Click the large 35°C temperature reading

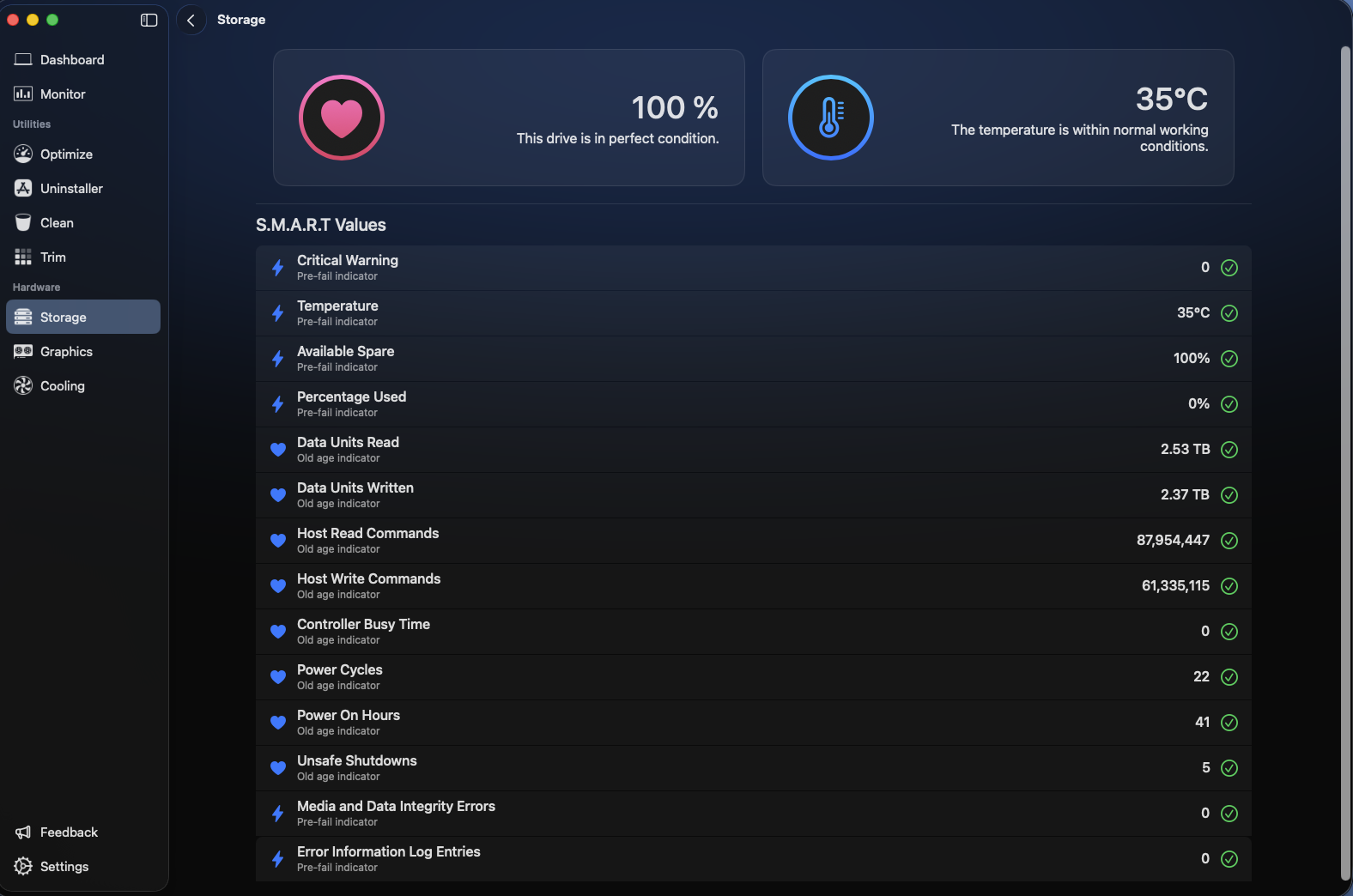1172,99
